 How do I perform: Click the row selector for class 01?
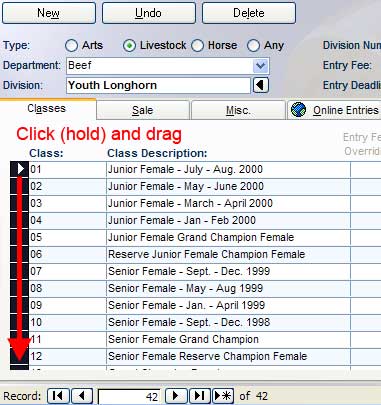coord(19,170)
